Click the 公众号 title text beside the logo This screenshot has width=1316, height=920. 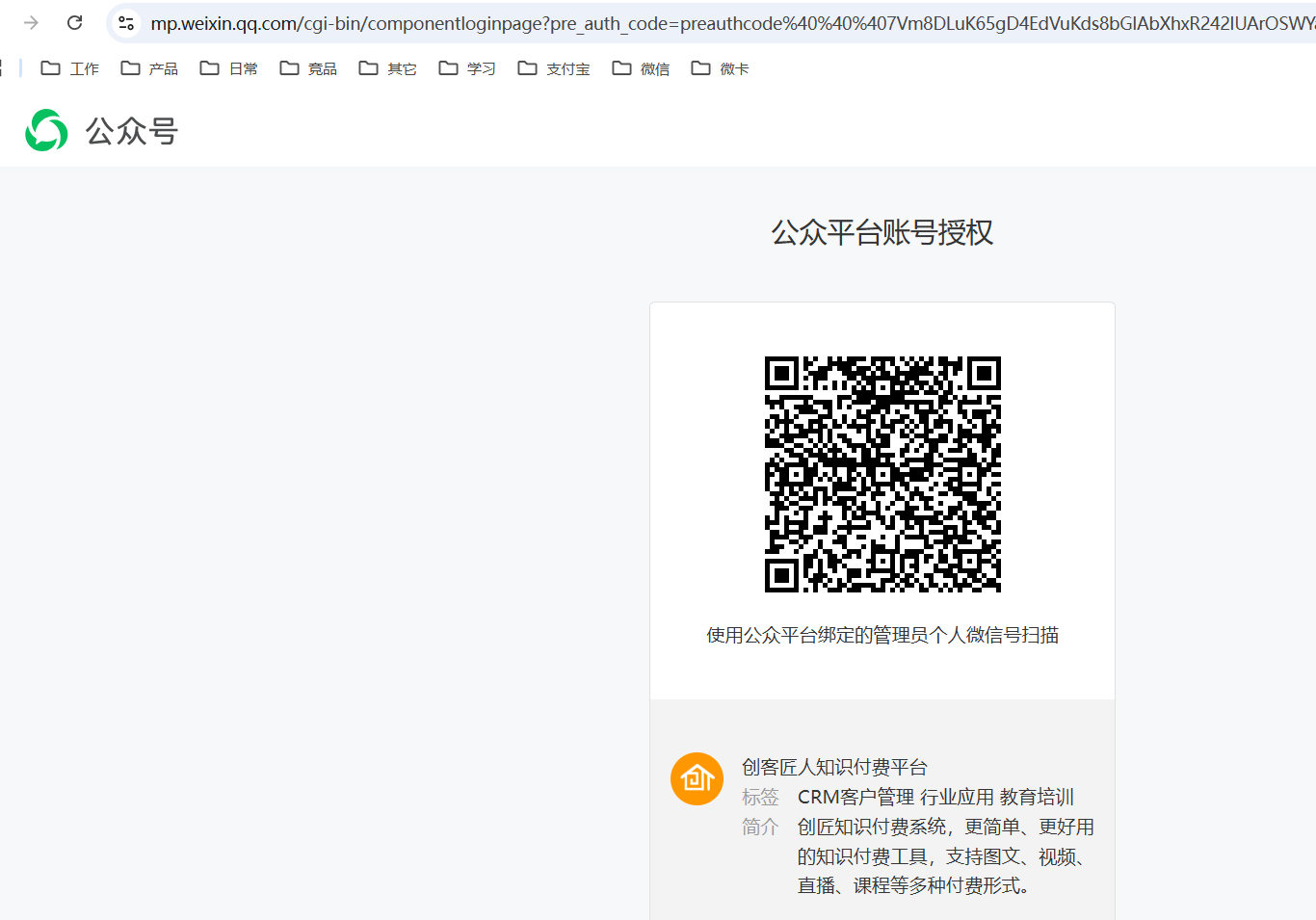[x=132, y=131]
